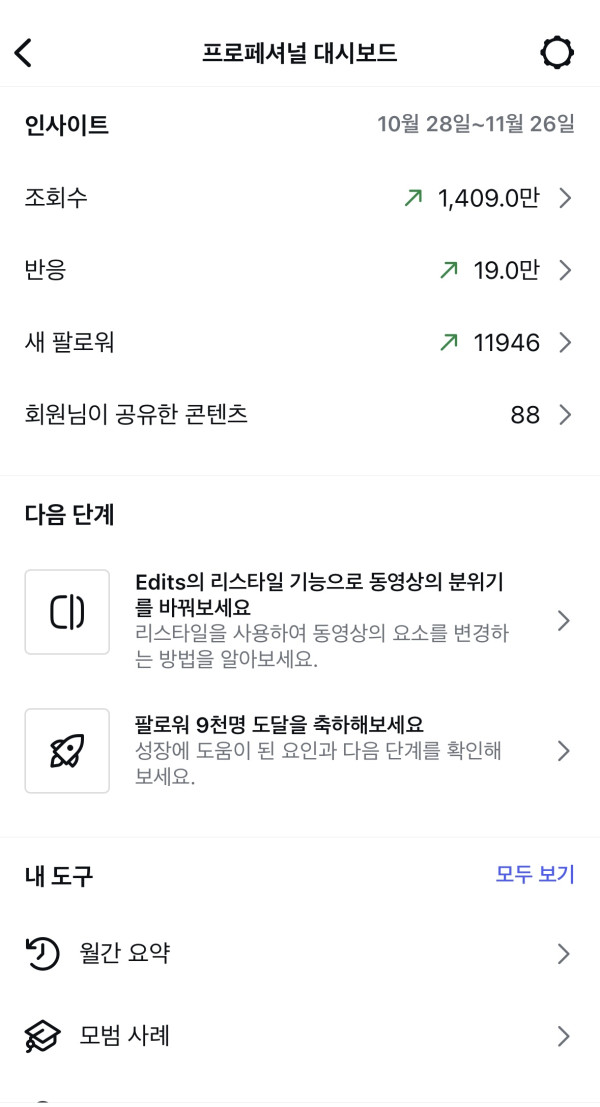
Task: Tap the green trend arrow beside 새 팔로워
Action: 449,343
